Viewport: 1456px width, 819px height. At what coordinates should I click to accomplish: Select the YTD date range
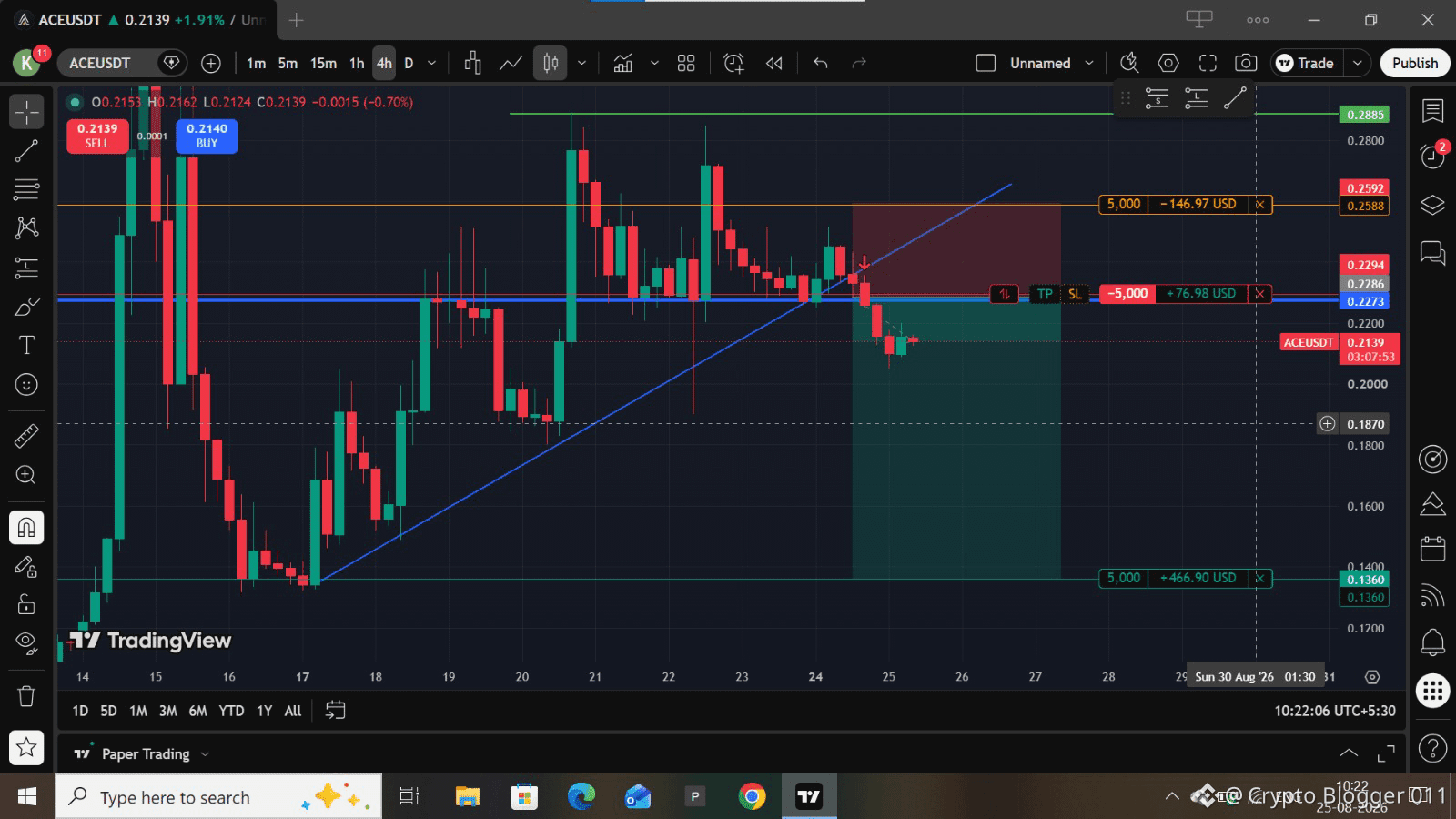click(x=231, y=711)
